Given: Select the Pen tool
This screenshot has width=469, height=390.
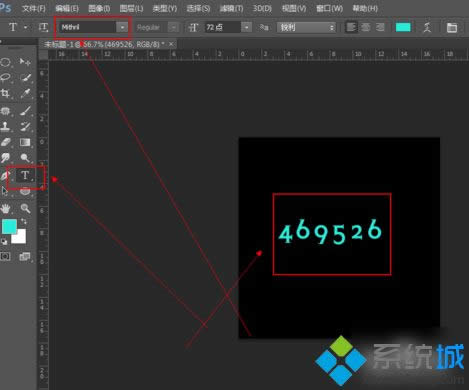Looking at the screenshot, I should tap(4, 175).
